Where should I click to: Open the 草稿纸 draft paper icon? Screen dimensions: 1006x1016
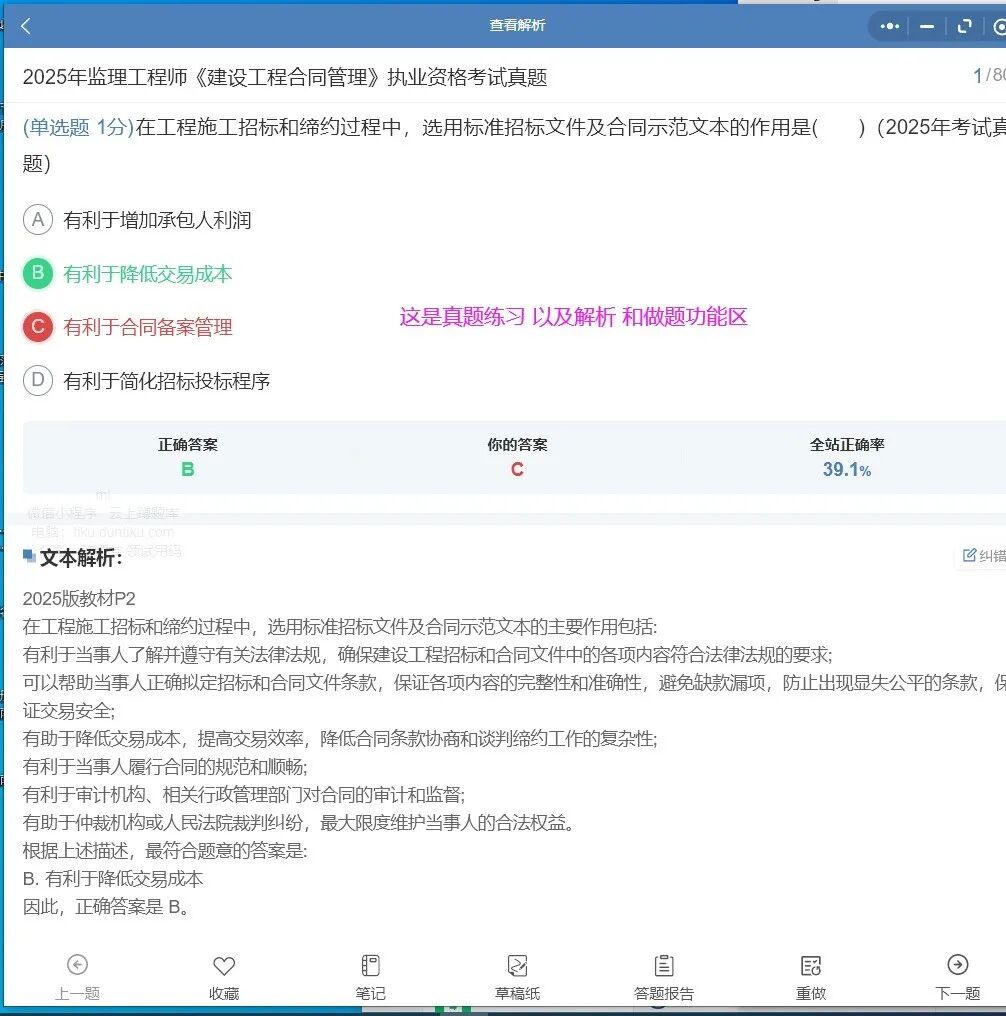[516, 966]
